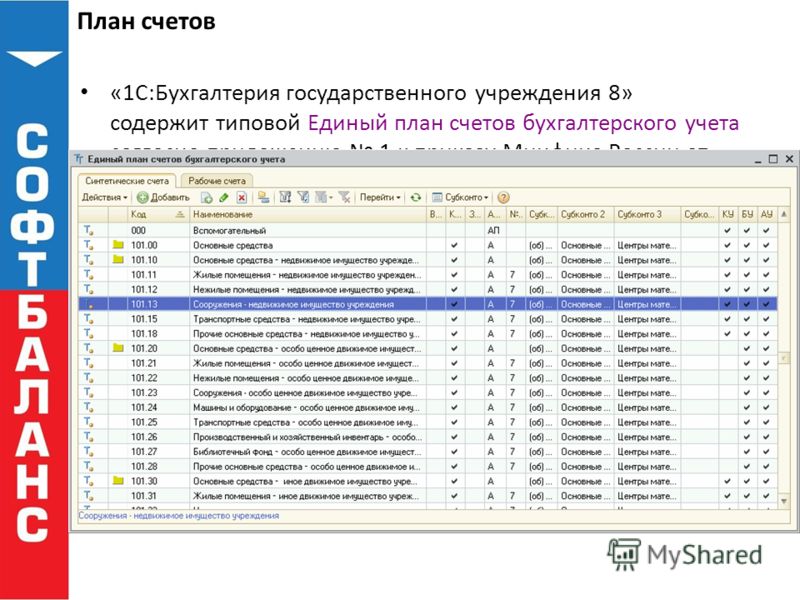800x600 pixels.
Task: Open the Действия dropdown menu
Action: tap(105, 197)
